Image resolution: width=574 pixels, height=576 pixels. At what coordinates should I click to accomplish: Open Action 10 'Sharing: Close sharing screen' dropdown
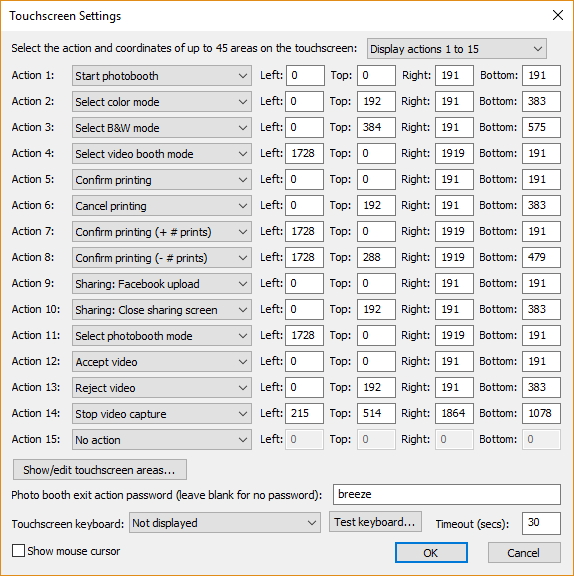(162, 310)
